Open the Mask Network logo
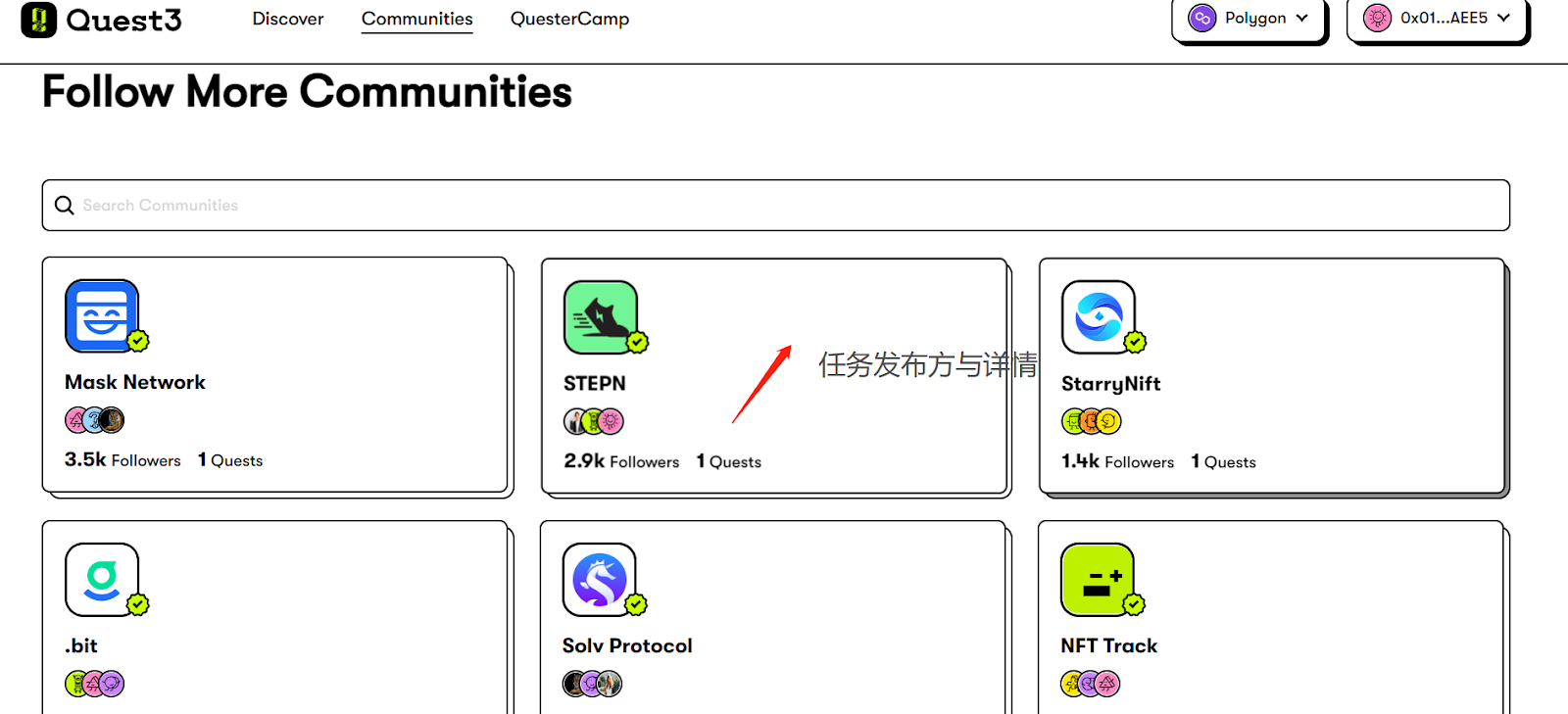Image resolution: width=1568 pixels, height=714 pixels. tap(102, 315)
